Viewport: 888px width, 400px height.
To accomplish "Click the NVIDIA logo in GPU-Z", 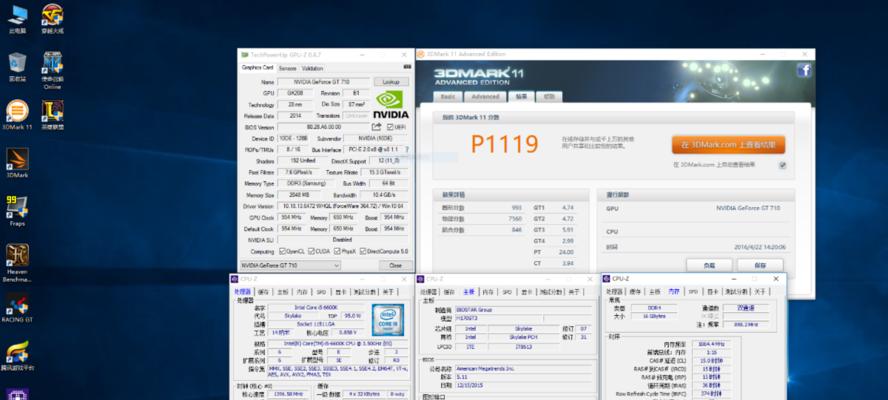I will point(391,105).
